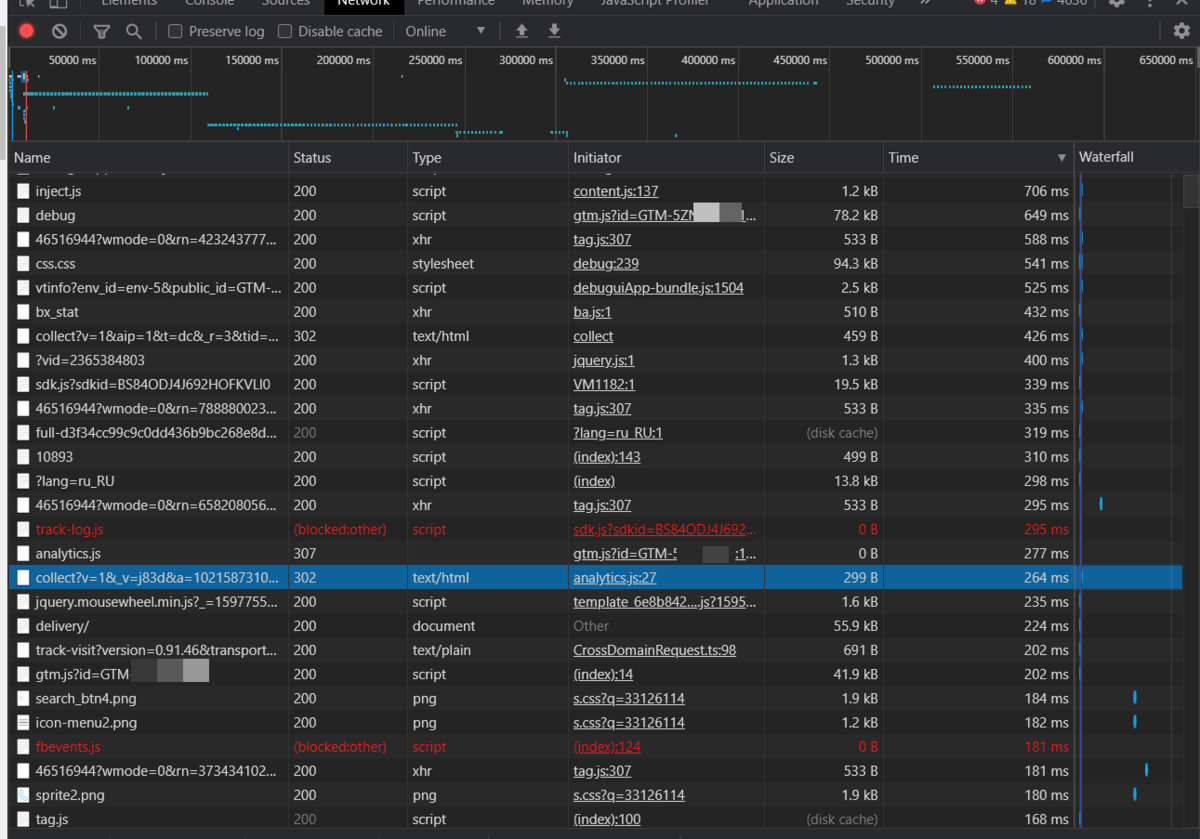Image resolution: width=1200 pixels, height=839 pixels.
Task: Clear the network log
Action: click(x=60, y=31)
